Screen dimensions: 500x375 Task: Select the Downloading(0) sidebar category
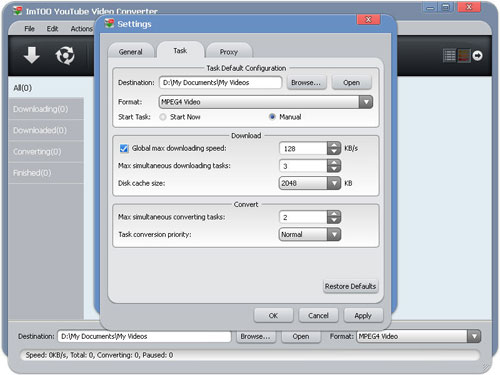[46, 109]
